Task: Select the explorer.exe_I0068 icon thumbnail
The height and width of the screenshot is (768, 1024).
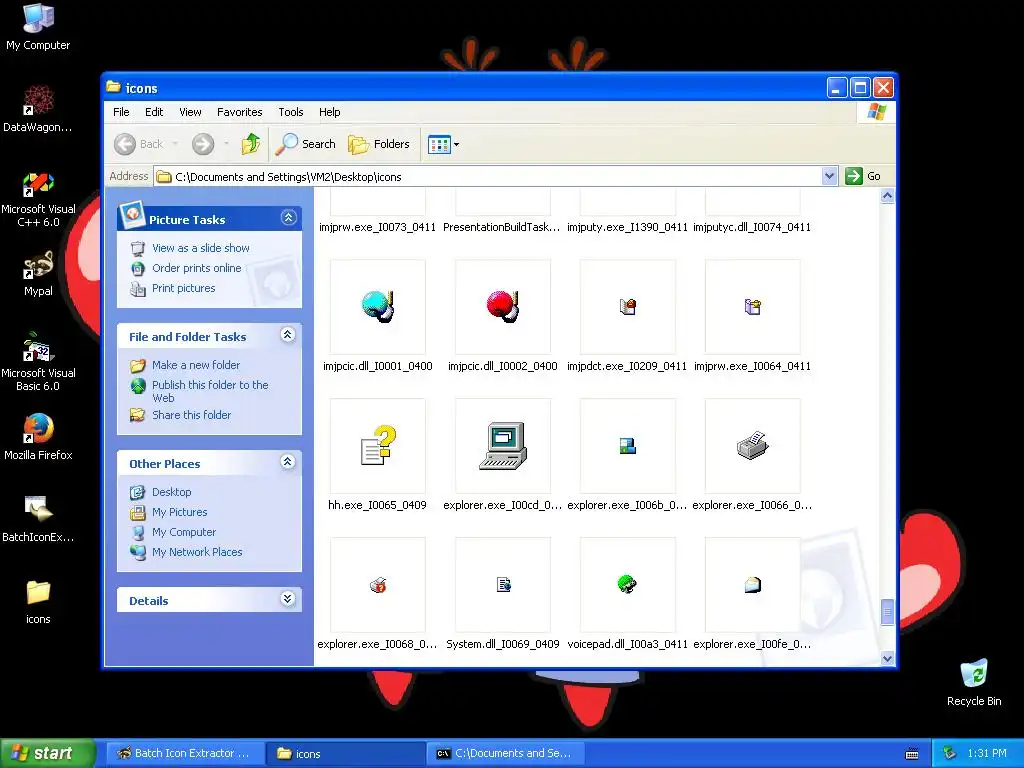Action: [378, 584]
